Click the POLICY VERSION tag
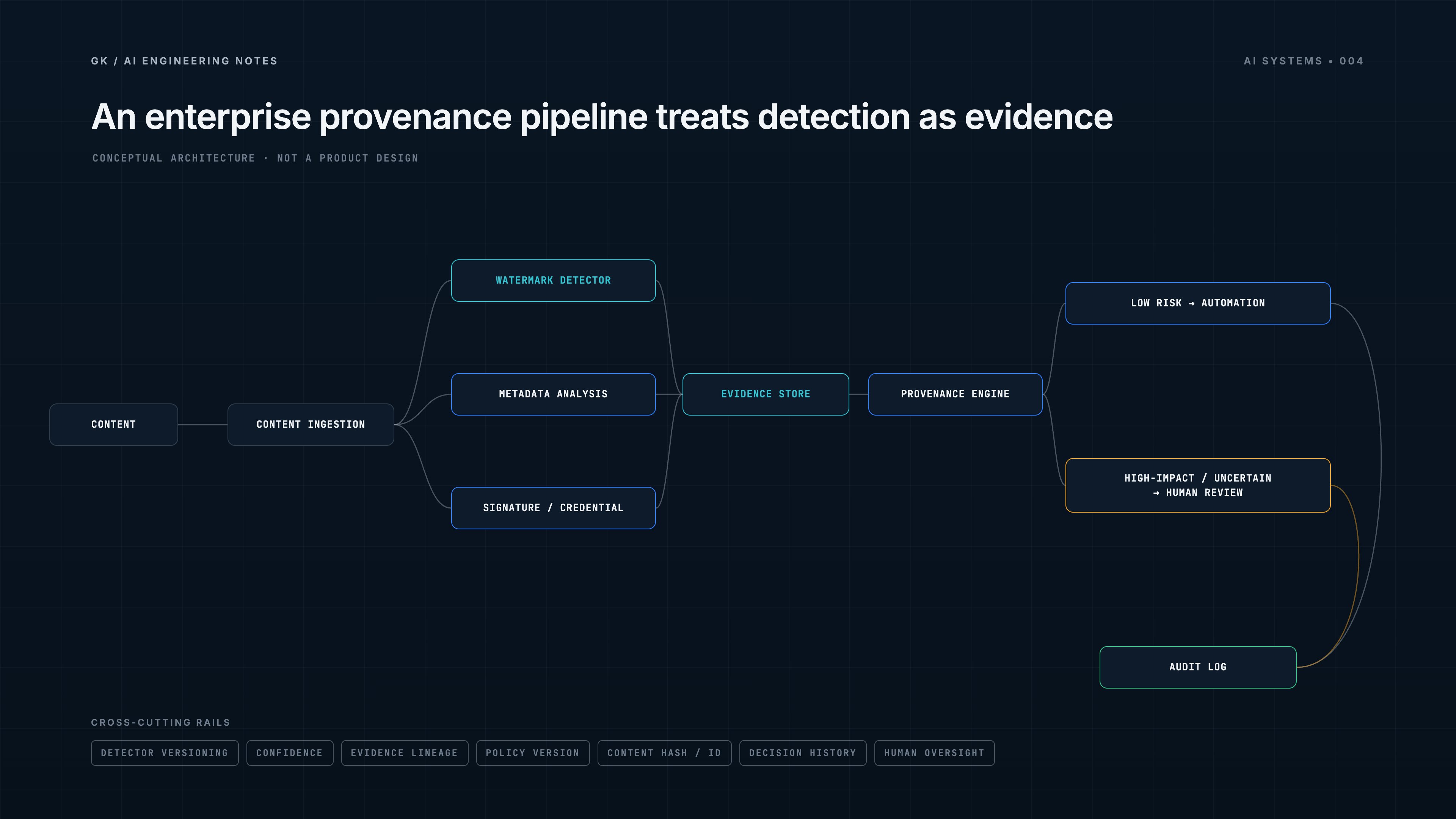1456x819 pixels. (533, 753)
